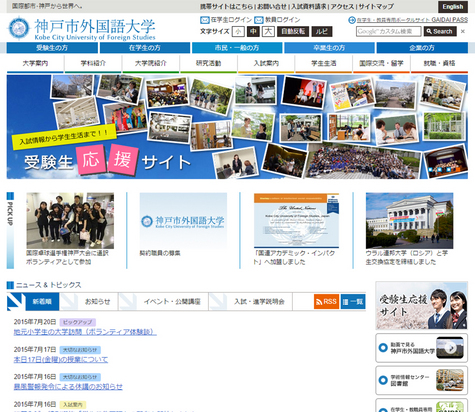
Task: Toggle 自動反転 color inversion
Action: point(293,32)
